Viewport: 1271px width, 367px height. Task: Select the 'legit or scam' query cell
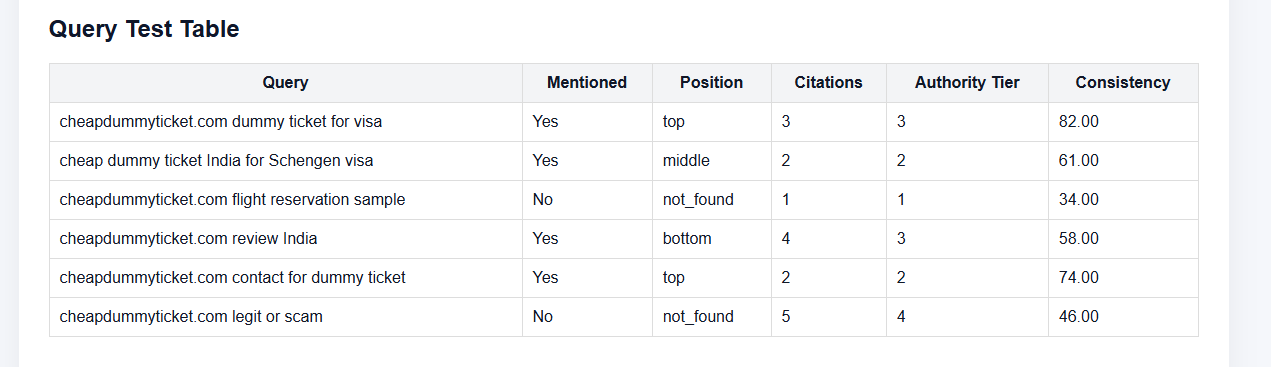point(286,317)
